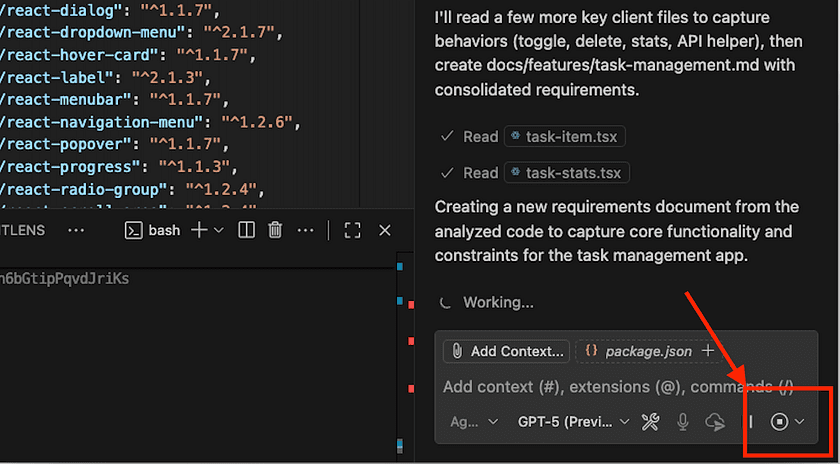Stop the running chat request
The width and height of the screenshot is (840, 464).
tap(779, 422)
